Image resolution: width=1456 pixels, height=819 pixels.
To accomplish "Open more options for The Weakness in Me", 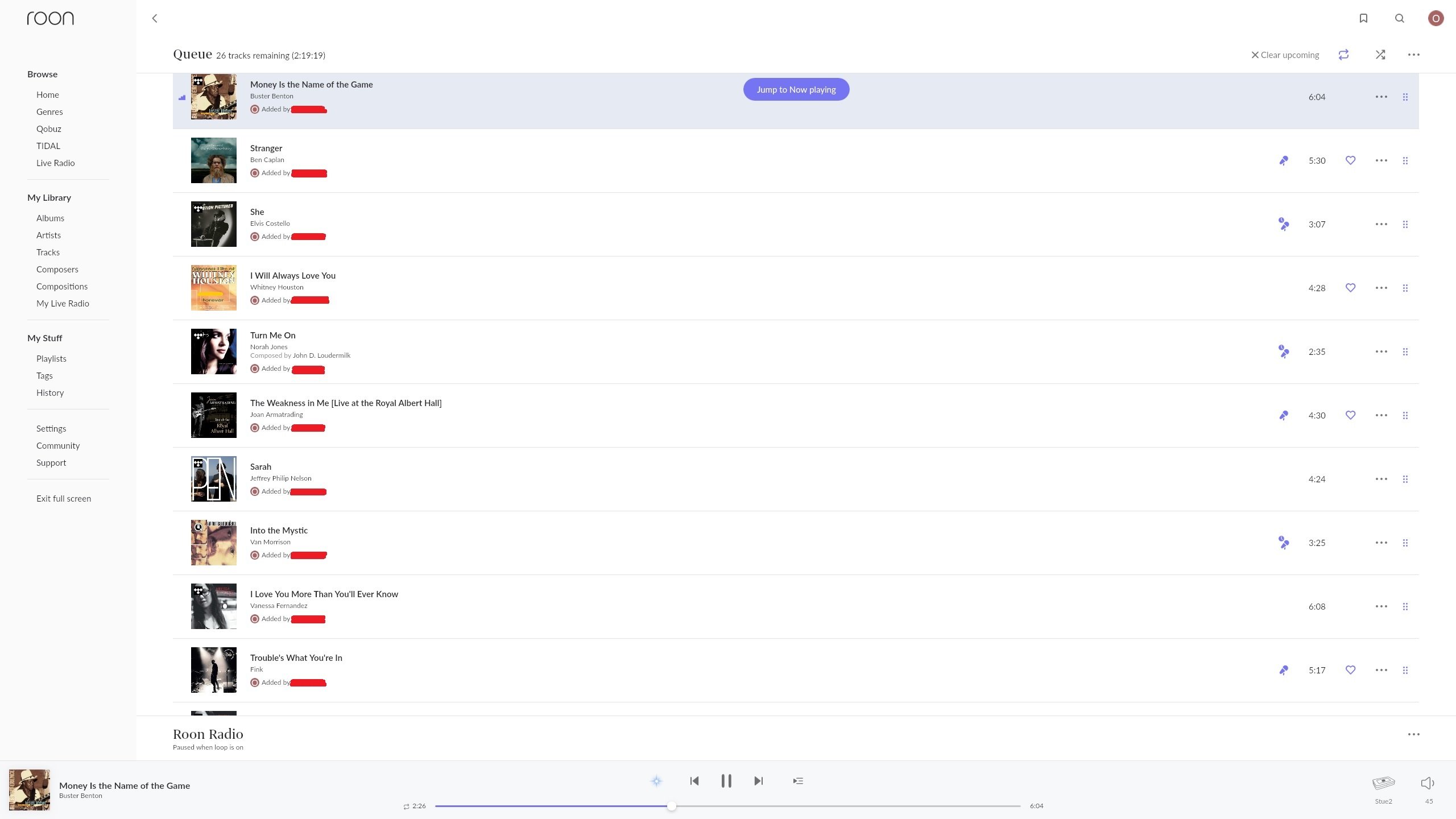I will (x=1381, y=415).
